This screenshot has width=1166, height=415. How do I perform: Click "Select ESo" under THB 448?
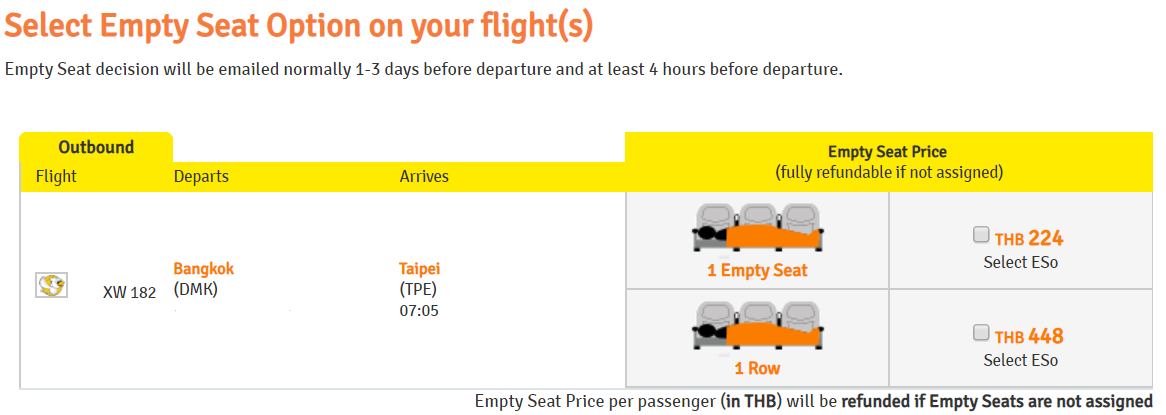1020,360
